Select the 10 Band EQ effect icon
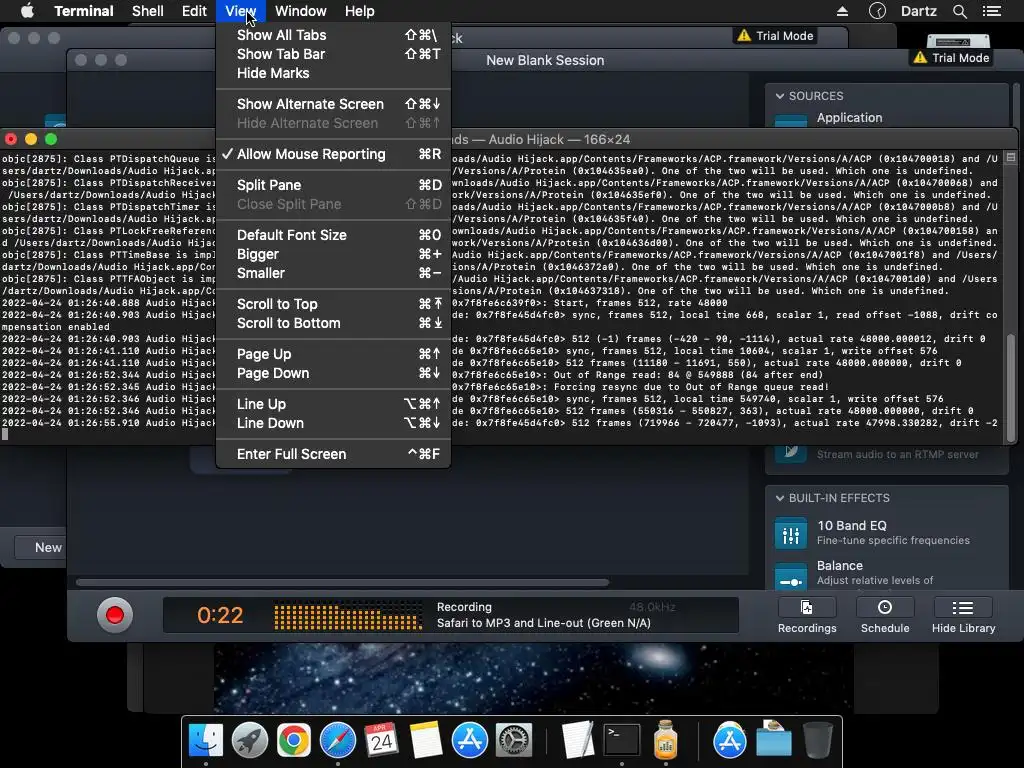The image size is (1024, 768). pyautogui.click(x=791, y=534)
